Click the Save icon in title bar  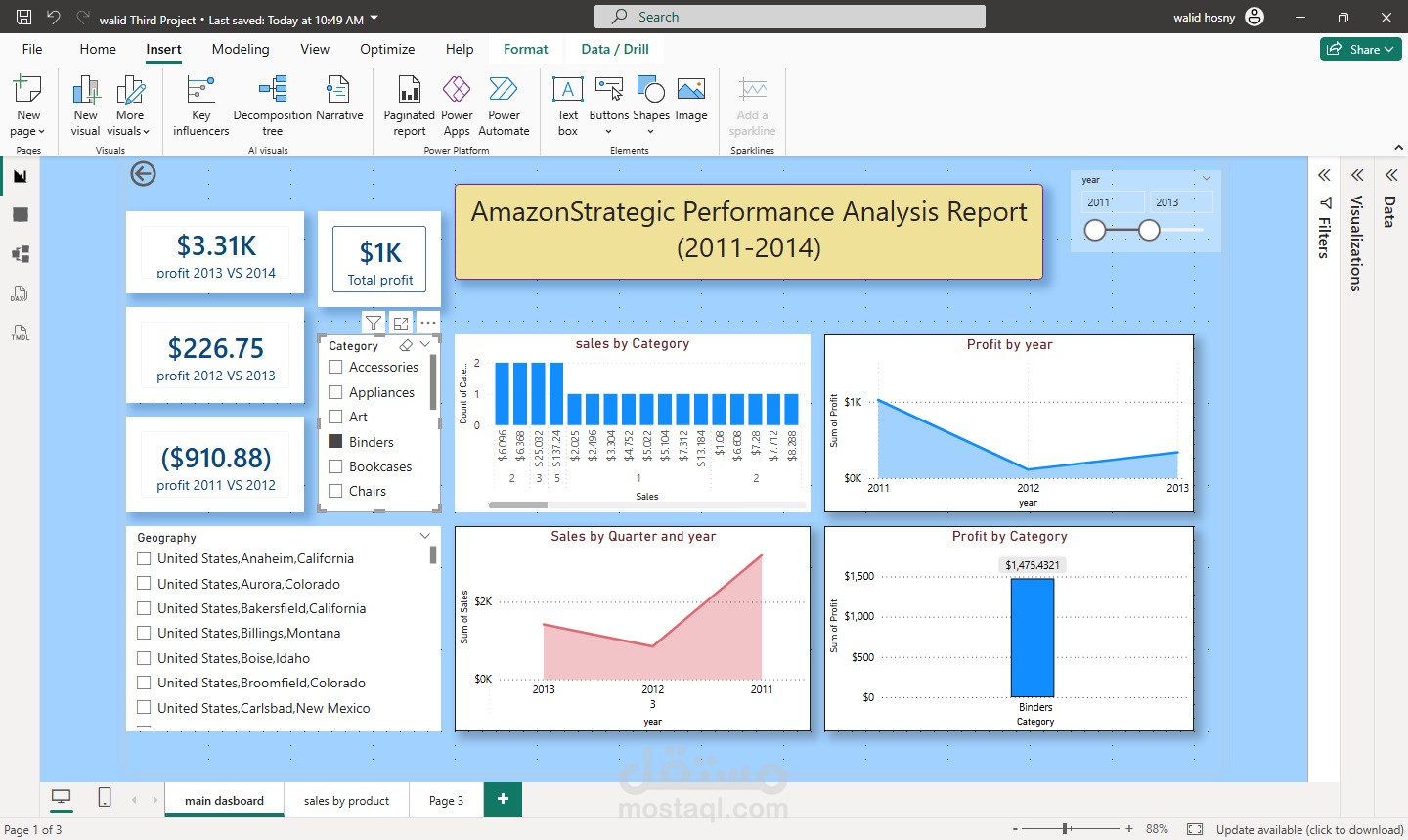pyautogui.click(x=24, y=17)
